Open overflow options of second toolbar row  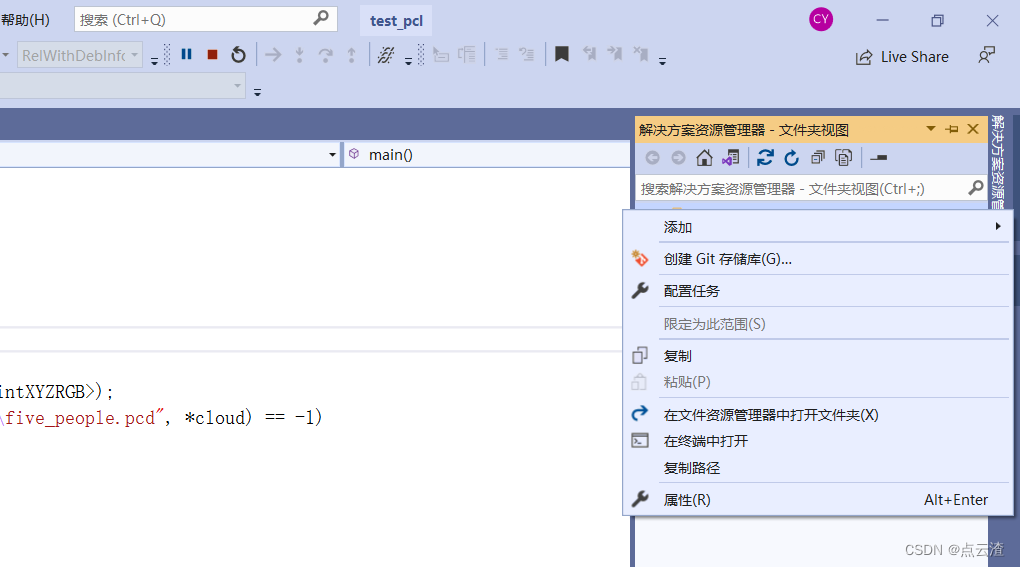pos(258,92)
